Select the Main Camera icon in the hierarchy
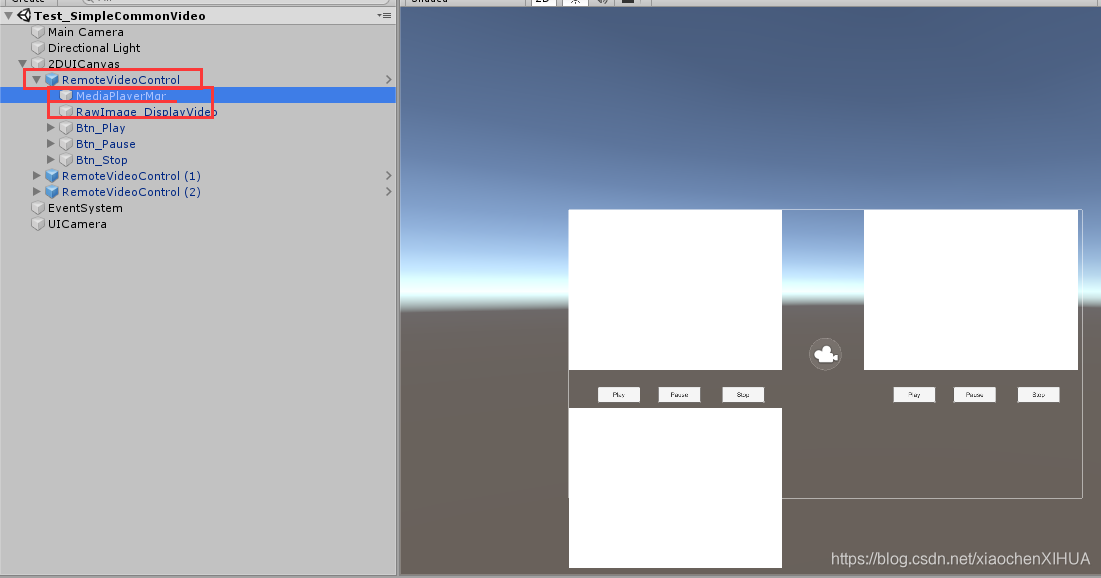 pyautogui.click(x=38, y=31)
